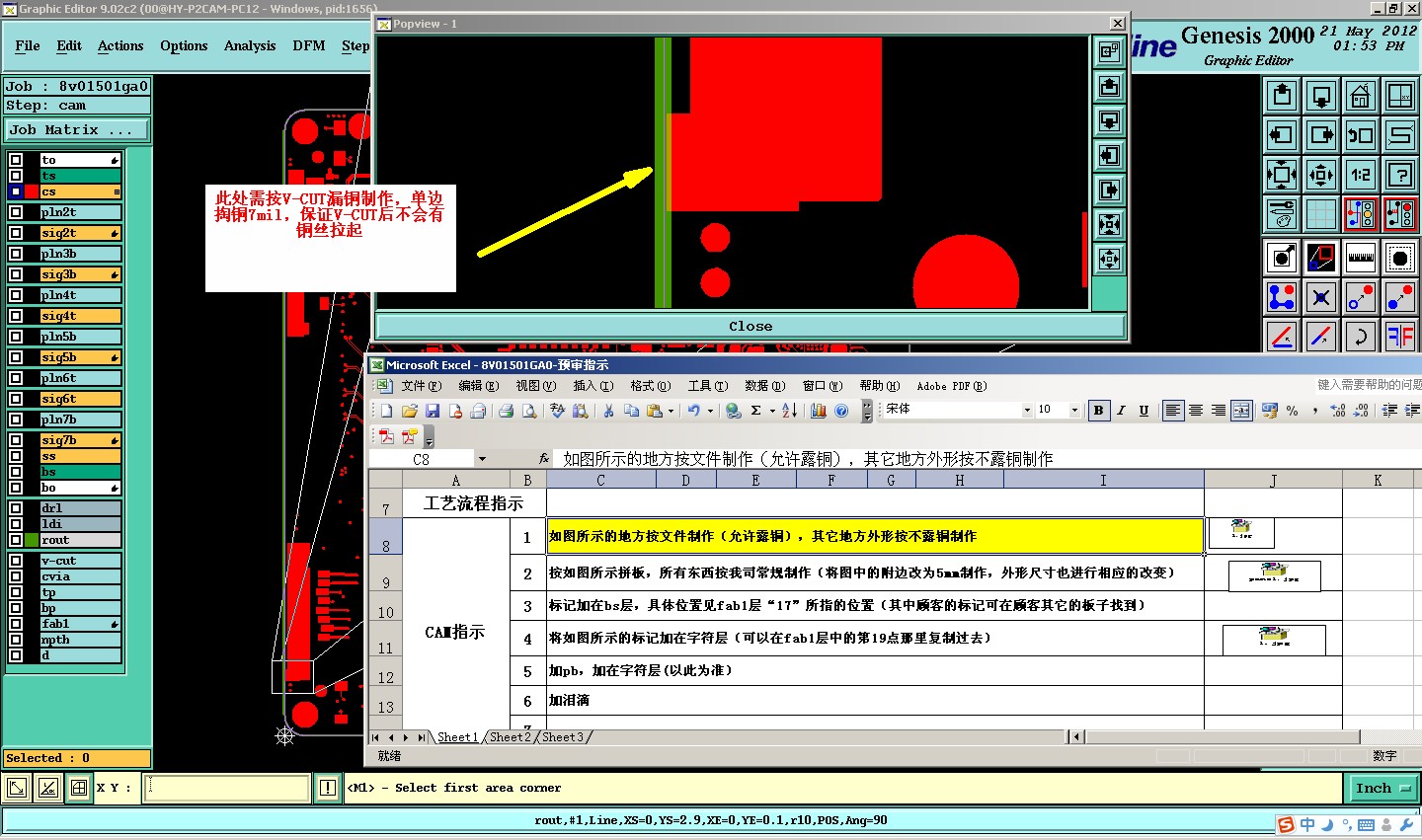Click the pan up view icon
This screenshot has width=1422, height=840.
(1282, 96)
